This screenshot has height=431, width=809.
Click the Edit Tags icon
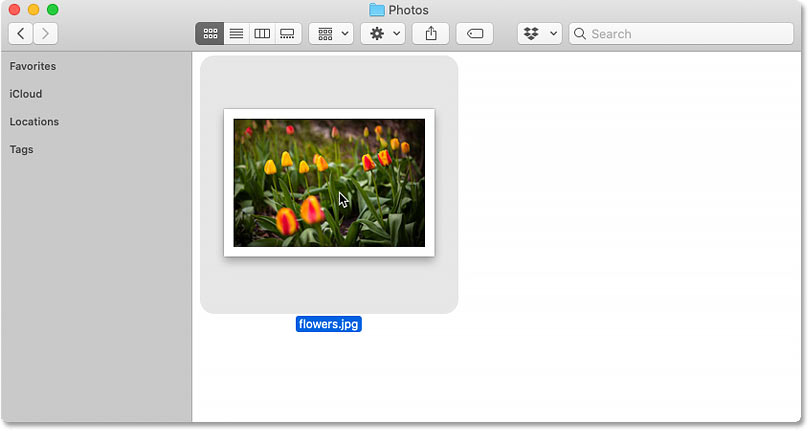pyautogui.click(x=475, y=34)
